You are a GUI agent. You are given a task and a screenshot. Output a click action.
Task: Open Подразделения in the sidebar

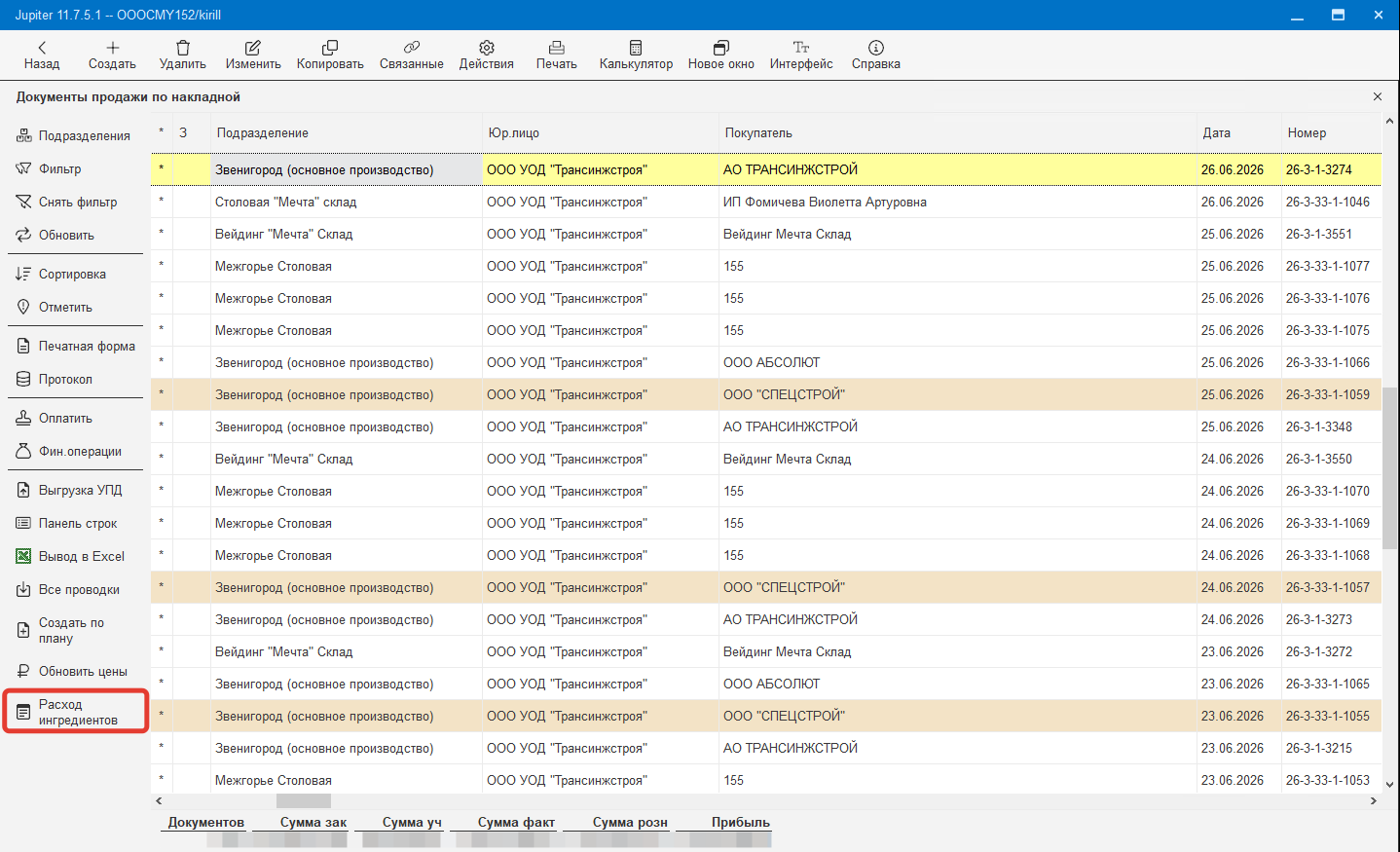click(74, 135)
